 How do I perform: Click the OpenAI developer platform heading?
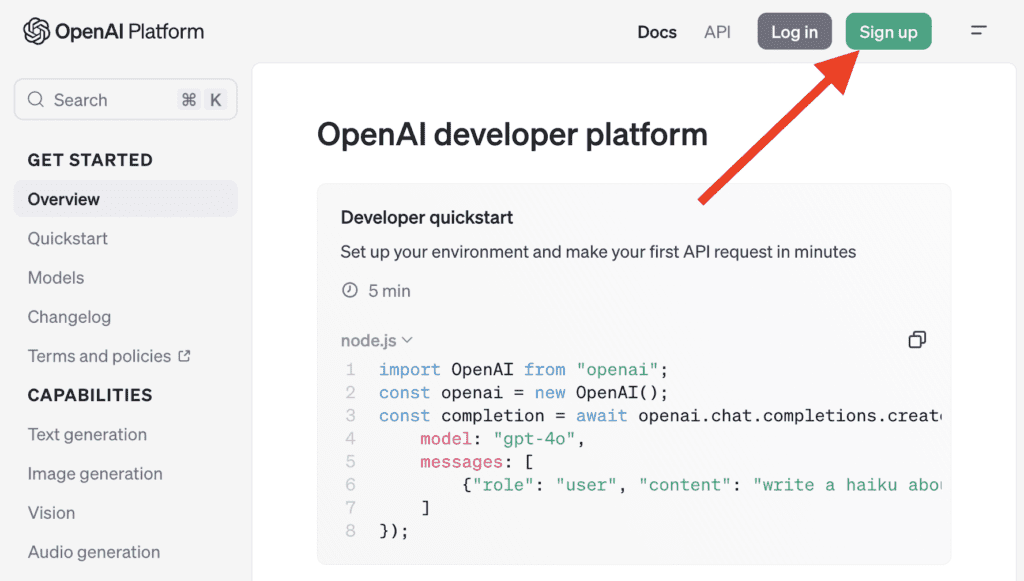coord(512,135)
